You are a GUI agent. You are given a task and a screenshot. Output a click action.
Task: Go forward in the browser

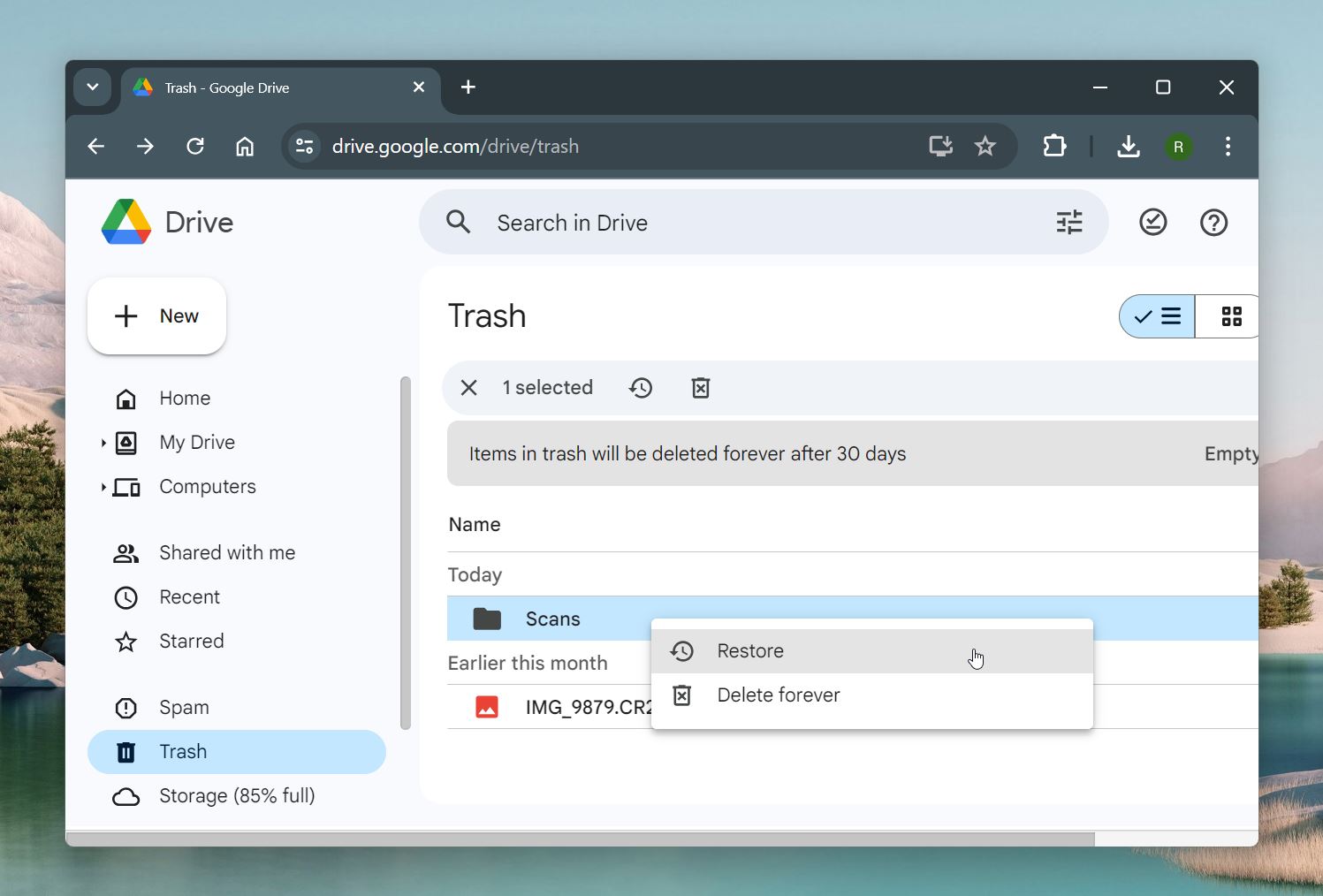coord(146,147)
